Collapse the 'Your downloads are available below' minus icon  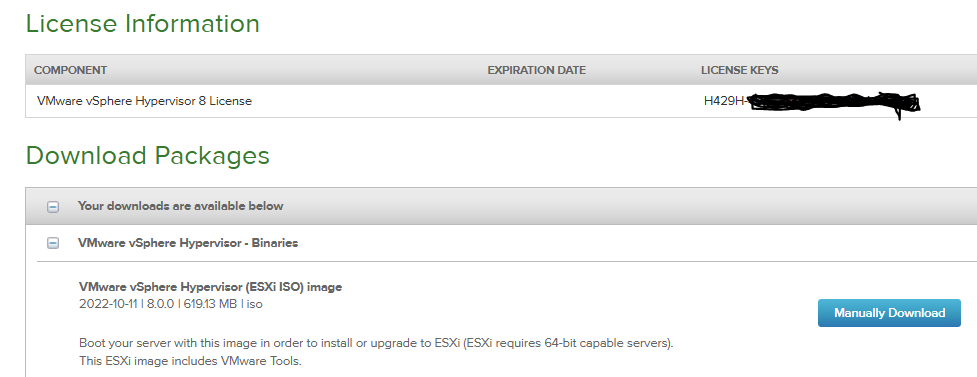tap(53, 207)
